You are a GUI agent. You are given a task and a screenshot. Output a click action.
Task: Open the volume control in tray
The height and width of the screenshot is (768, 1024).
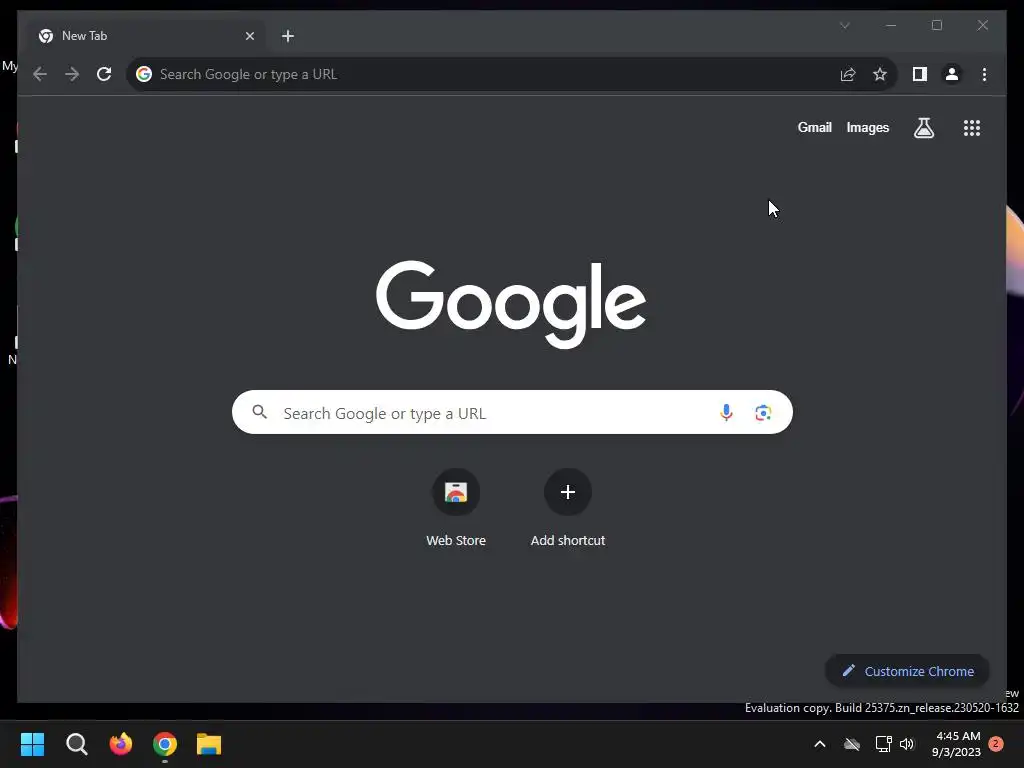click(x=907, y=744)
